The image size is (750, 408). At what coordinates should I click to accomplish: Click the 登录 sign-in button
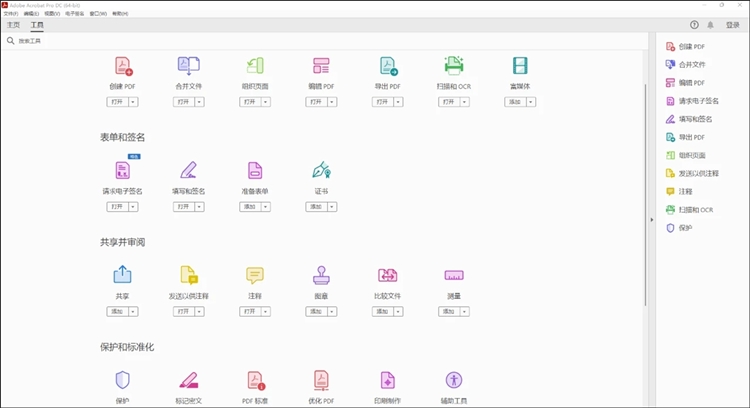tap(733, 25)
